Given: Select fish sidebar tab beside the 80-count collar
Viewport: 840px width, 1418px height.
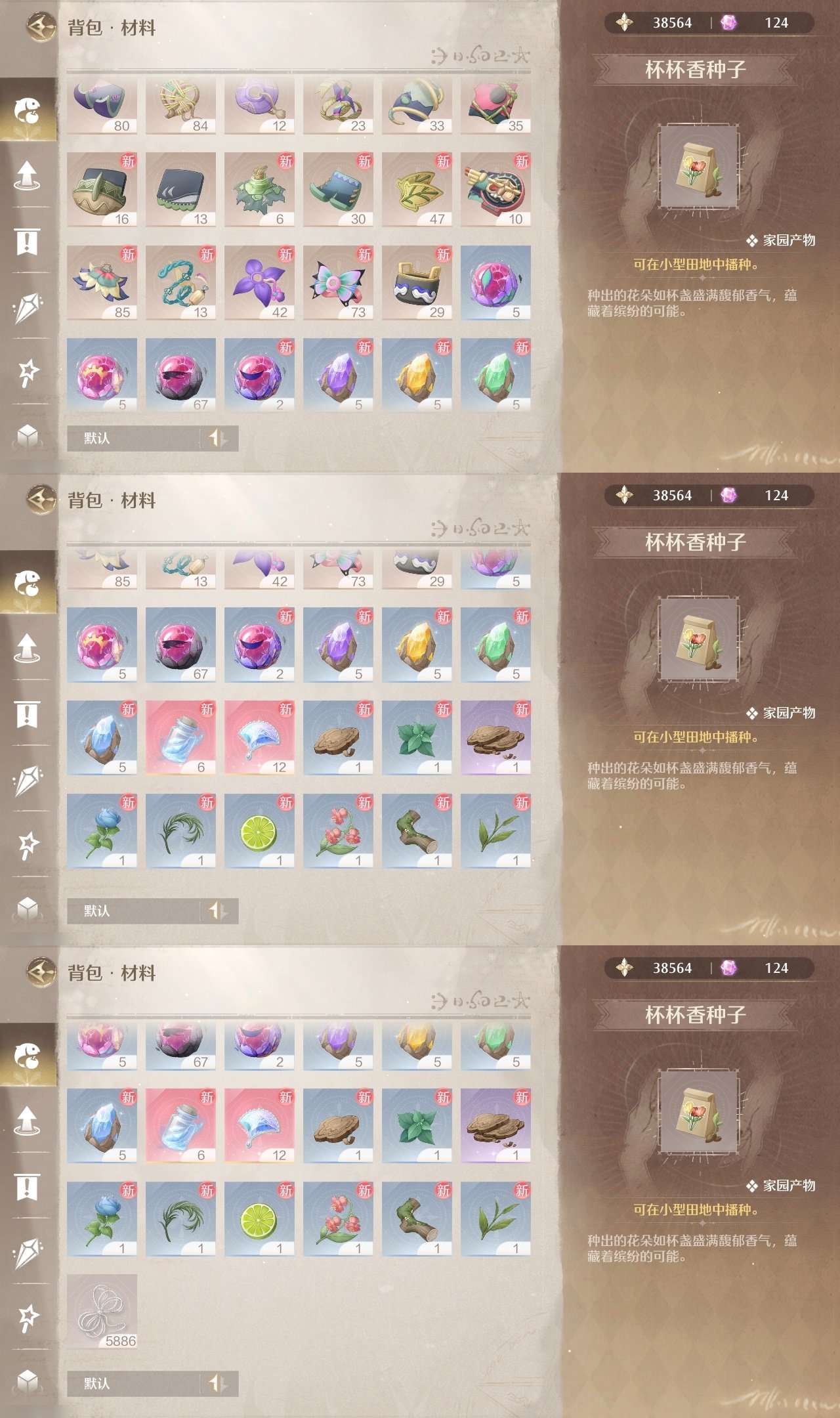Looking at the screenshot, I should tap(28, 110).
